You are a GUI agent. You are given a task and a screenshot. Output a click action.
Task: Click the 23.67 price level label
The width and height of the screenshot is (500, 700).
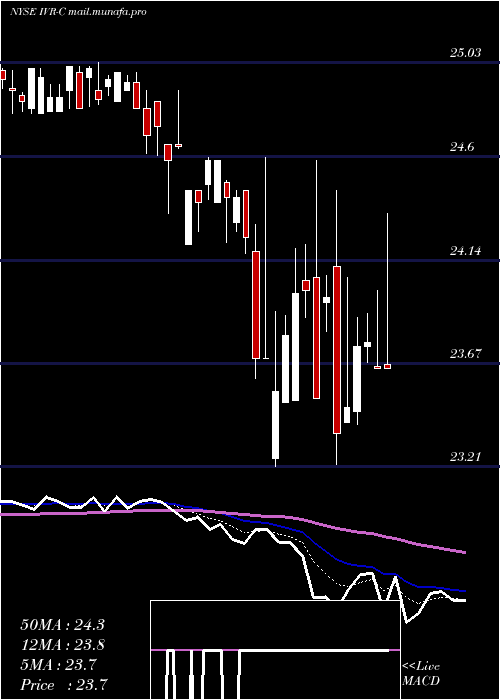click(x=465, y=354)
